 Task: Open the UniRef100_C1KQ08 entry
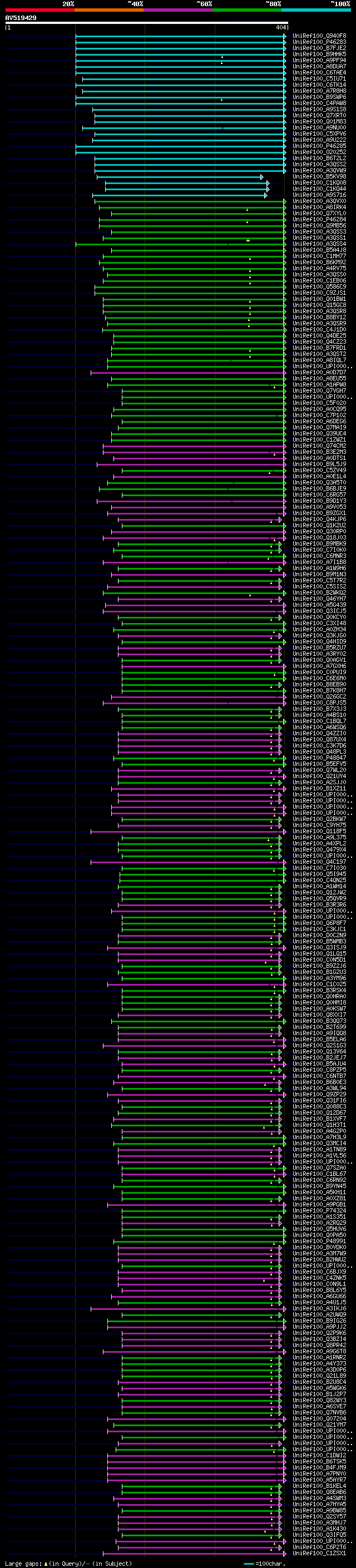(319, 182)
